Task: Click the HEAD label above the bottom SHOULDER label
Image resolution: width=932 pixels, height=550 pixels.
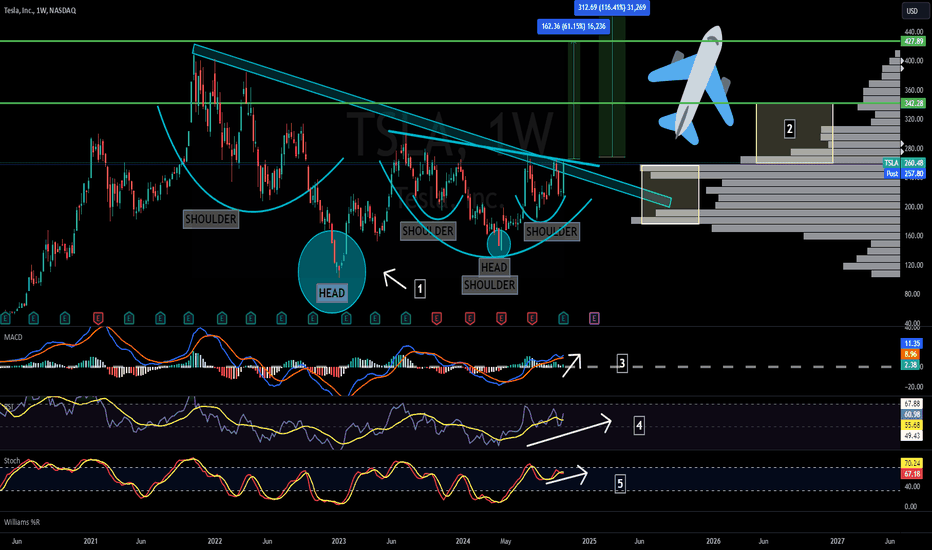Action: [494, 268]
